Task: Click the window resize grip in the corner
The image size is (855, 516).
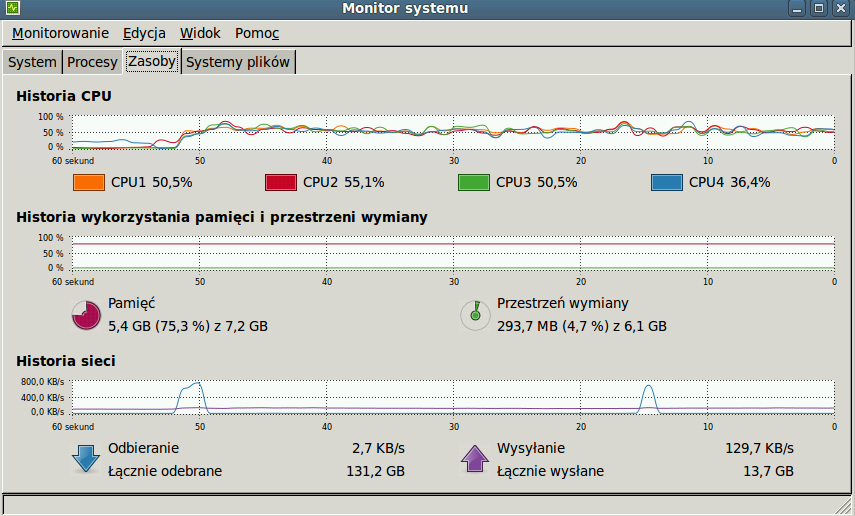Action: (x=846, y=506)
